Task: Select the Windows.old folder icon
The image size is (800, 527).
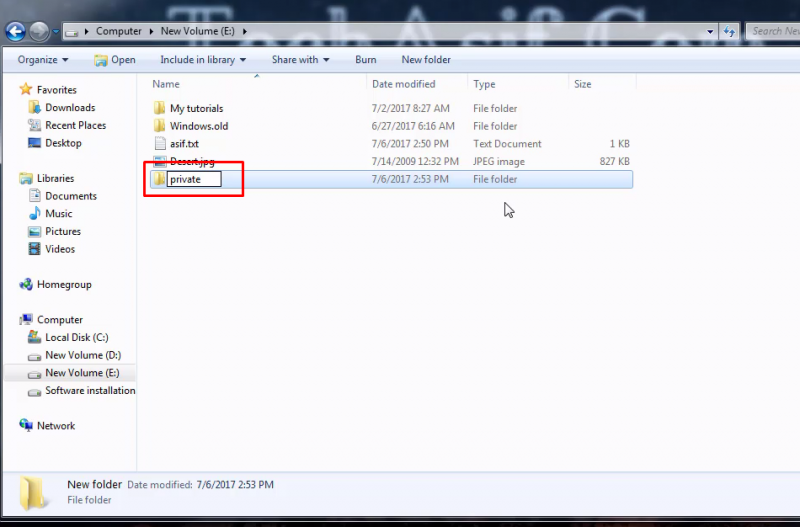Action: (160, 126)
